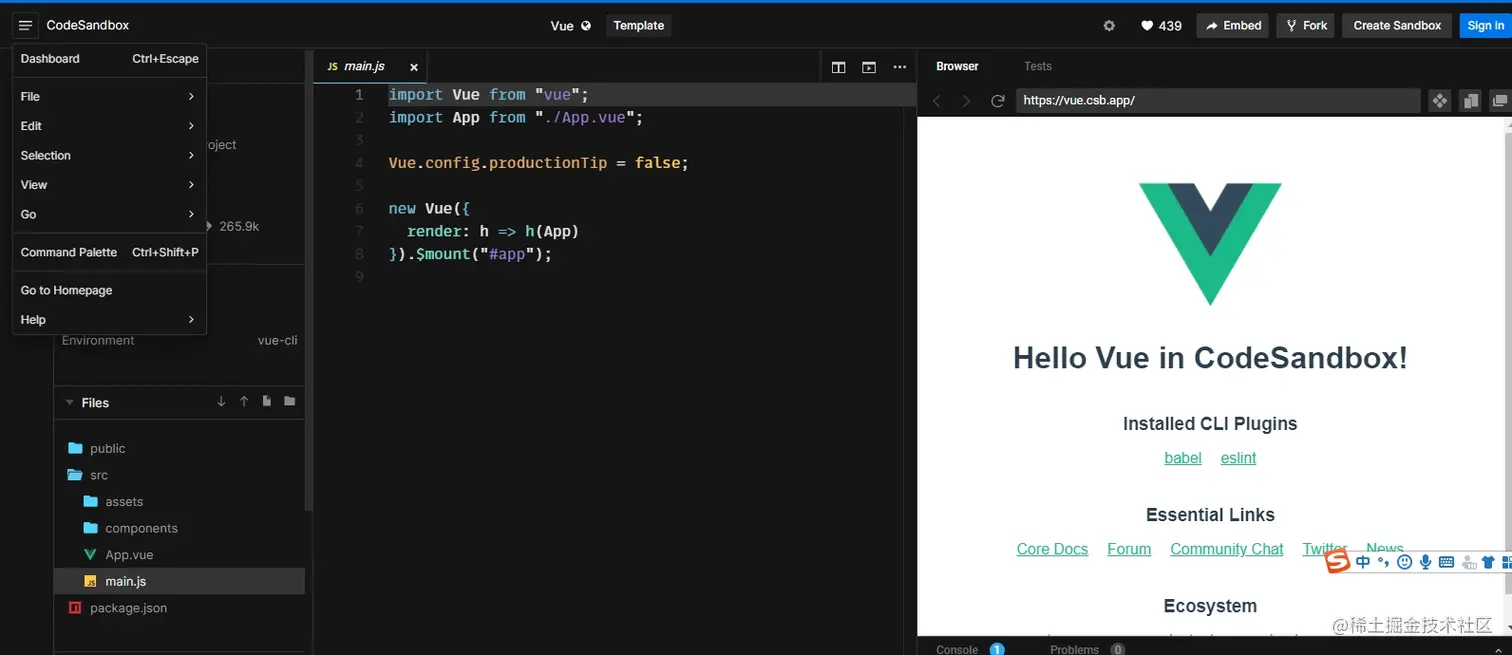Open the Community Chat link
Screen dimensions: 1512x655
click(x=1227, y=549)
